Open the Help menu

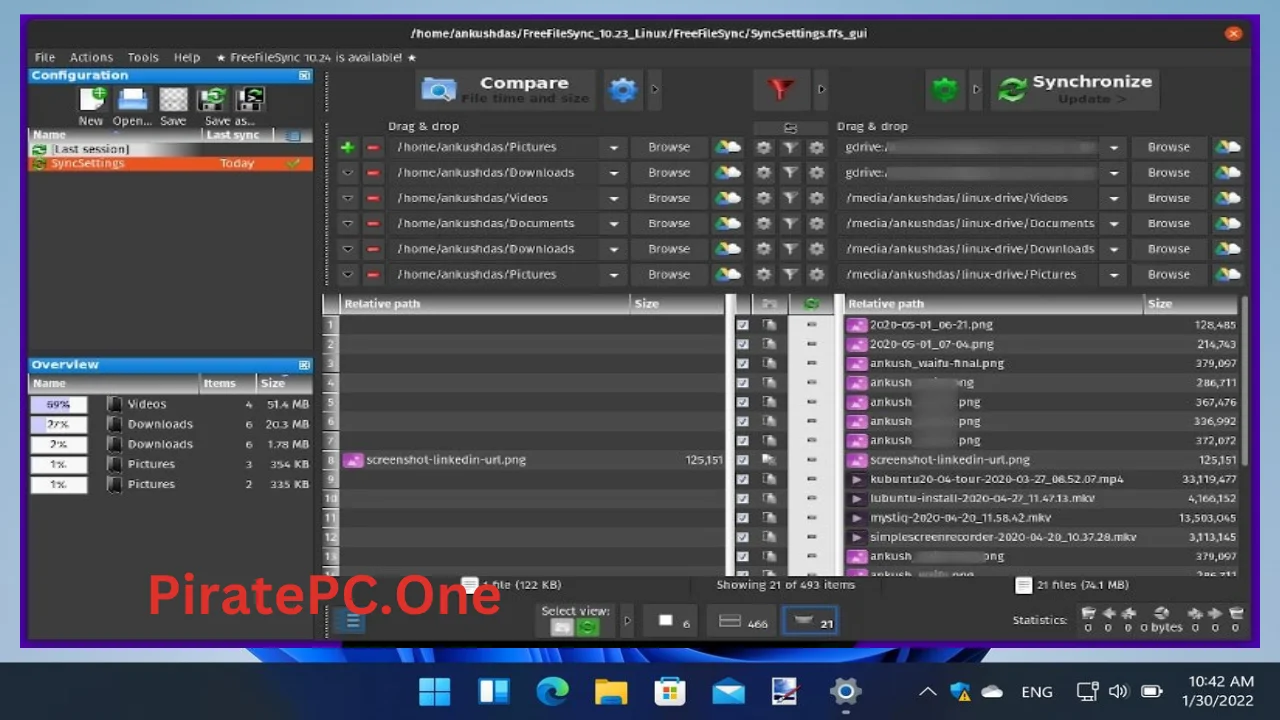pyautogui.click(x=187, y=57)
